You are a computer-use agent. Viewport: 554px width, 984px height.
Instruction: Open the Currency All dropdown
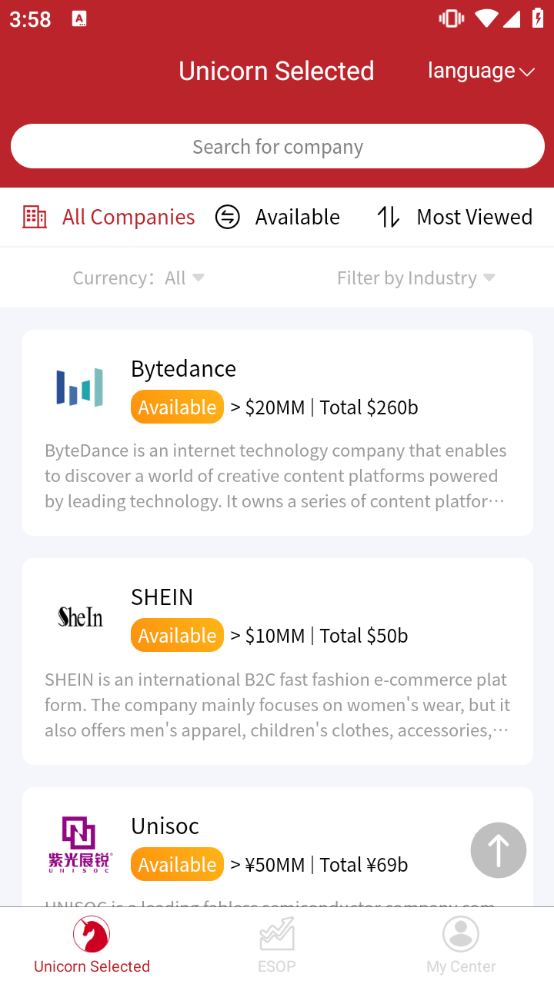pyautogui.click(x=139, y=277)
